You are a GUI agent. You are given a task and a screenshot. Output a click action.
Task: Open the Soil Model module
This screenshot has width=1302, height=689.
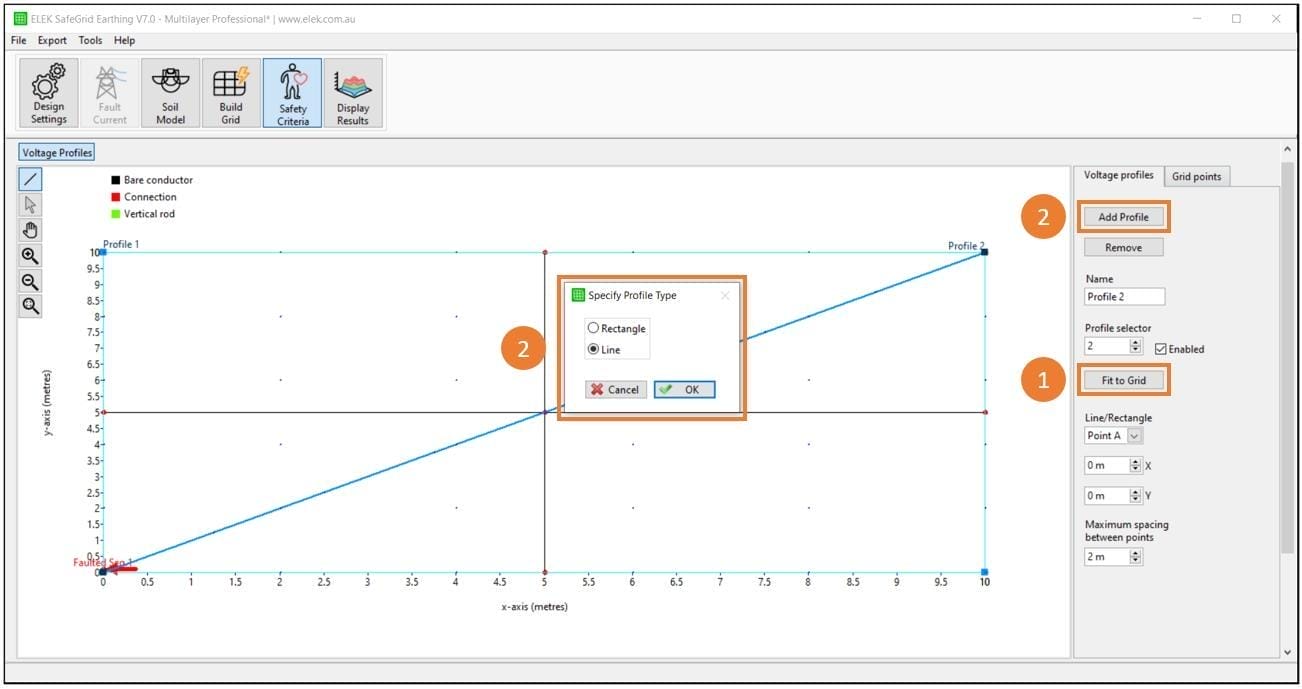coord(169,90)
